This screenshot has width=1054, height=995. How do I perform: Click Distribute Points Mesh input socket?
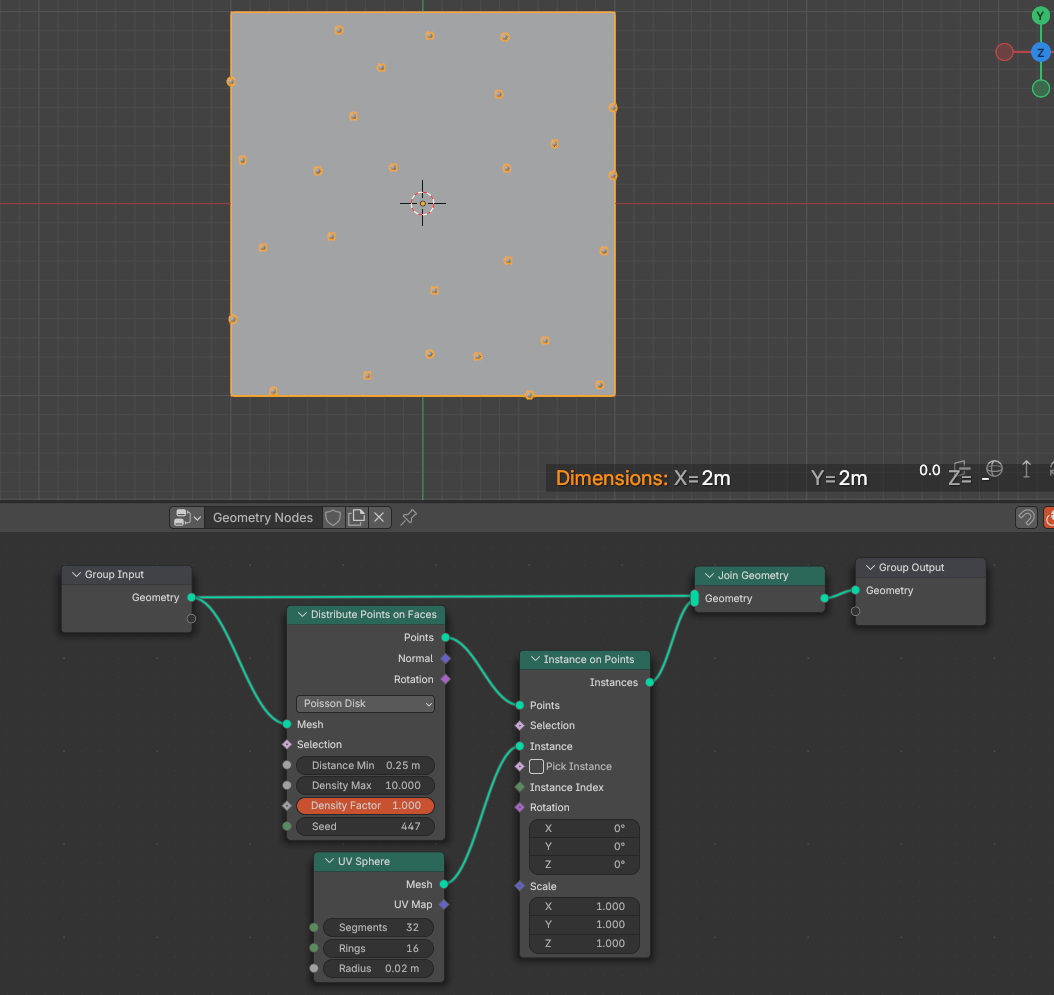click(x=287, y=724)
